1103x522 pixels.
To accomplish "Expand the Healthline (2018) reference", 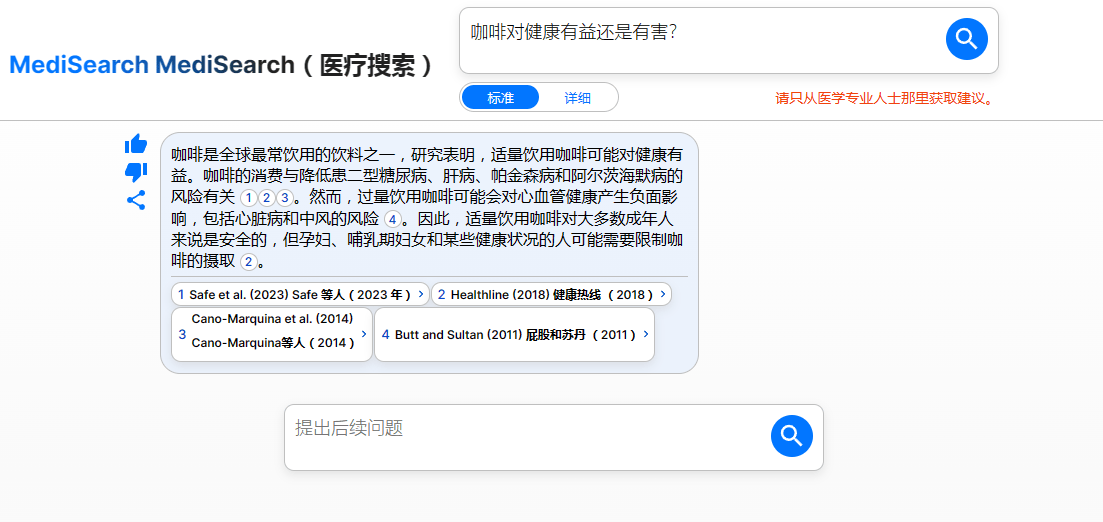I will pyautogui.click(x=550, y=295).
